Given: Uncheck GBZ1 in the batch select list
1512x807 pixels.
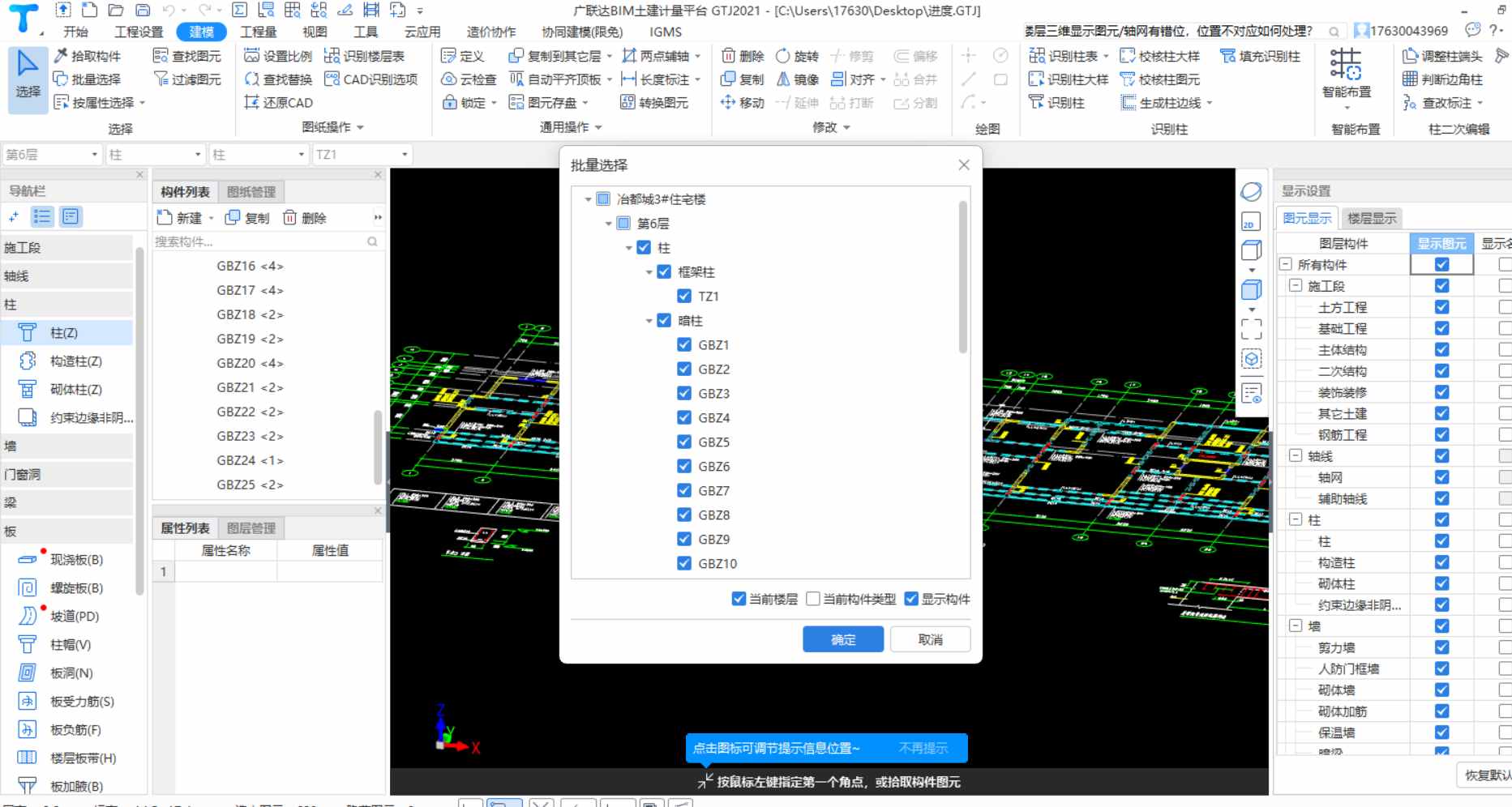Looking at the screenshot, I should pyautogui.click(x=684, y=345).
